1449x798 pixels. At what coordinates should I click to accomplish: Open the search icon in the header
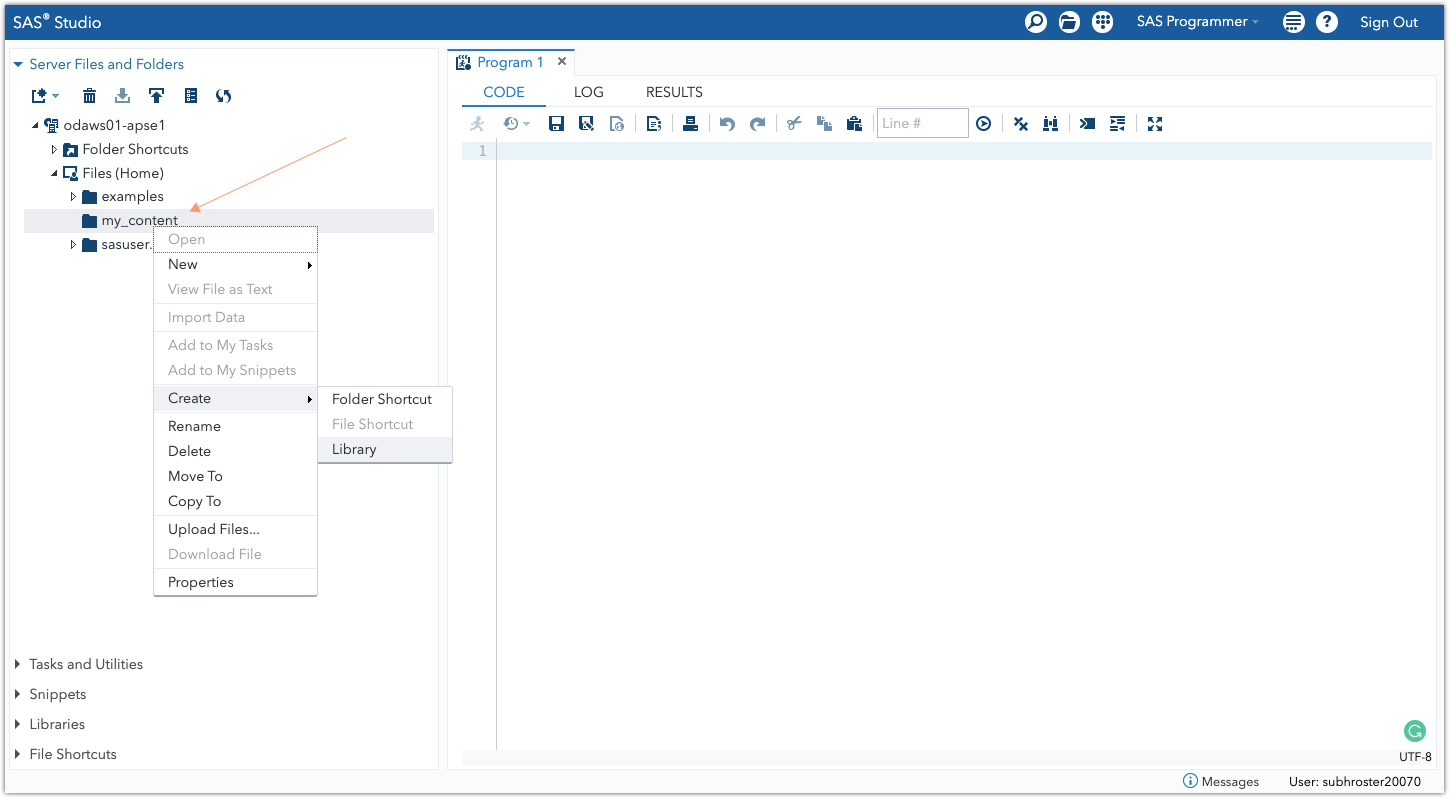point(1036,22)
